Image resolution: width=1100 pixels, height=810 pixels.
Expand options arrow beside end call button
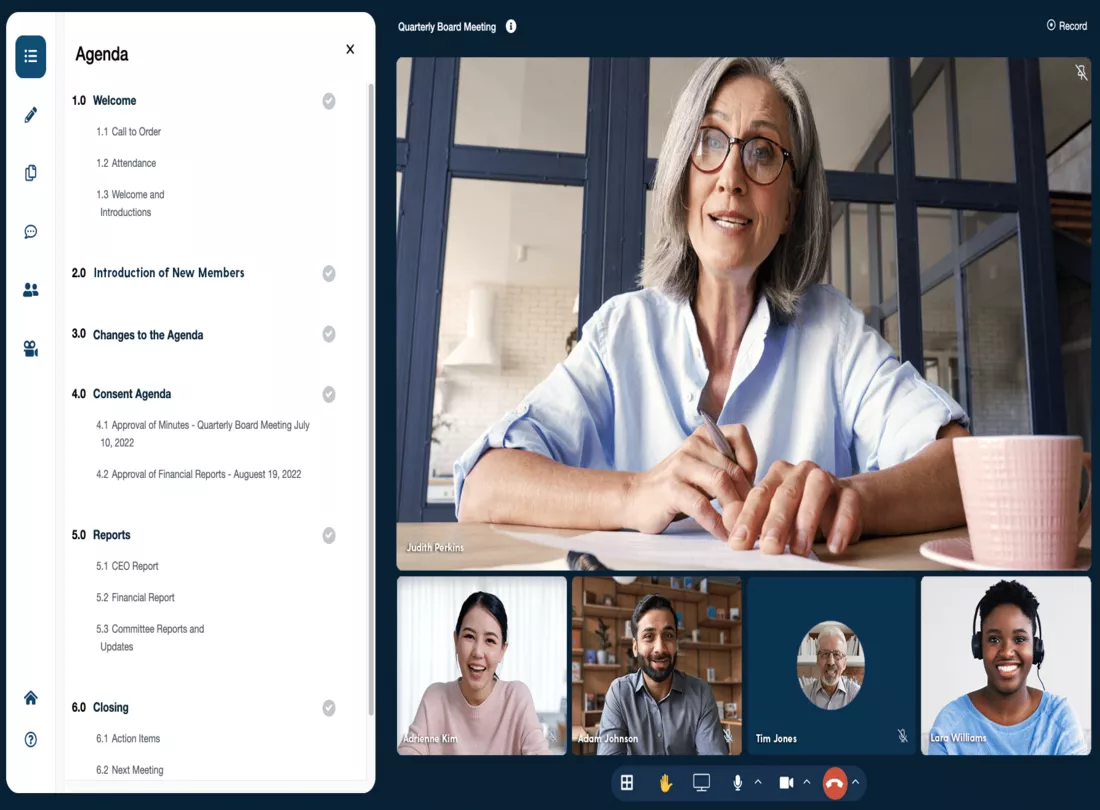click(x=856, y=782)
